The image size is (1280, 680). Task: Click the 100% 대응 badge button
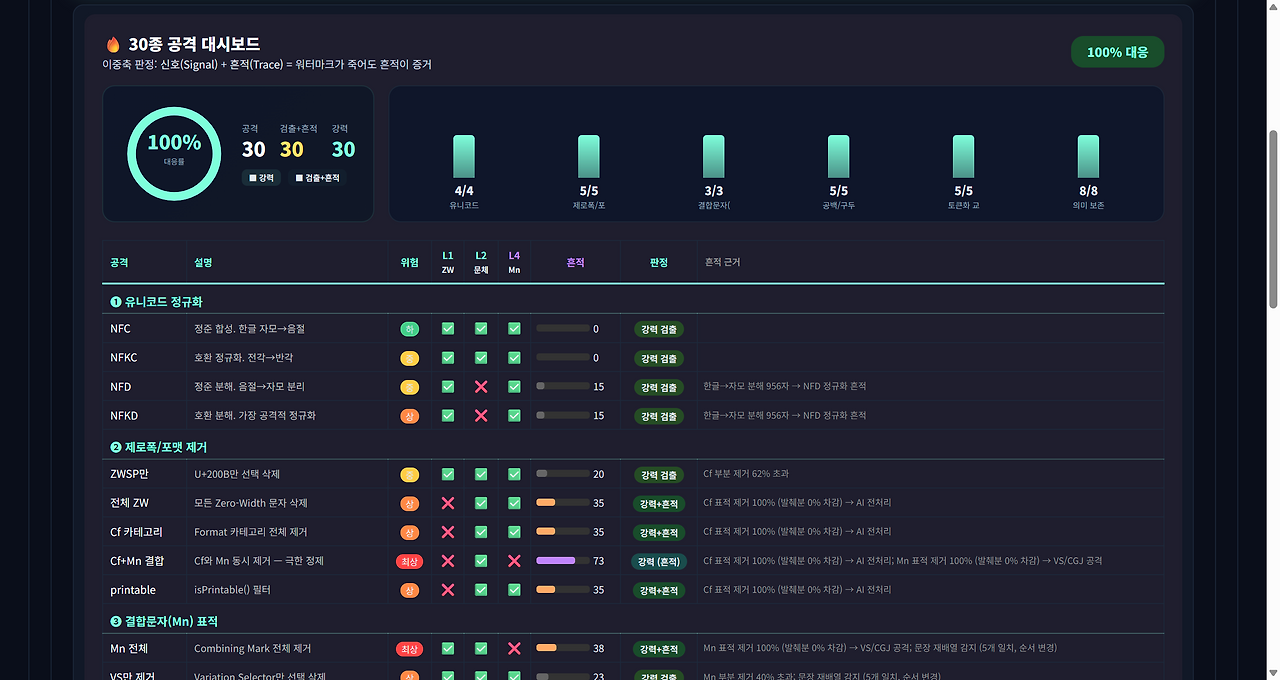[1117, 52]
